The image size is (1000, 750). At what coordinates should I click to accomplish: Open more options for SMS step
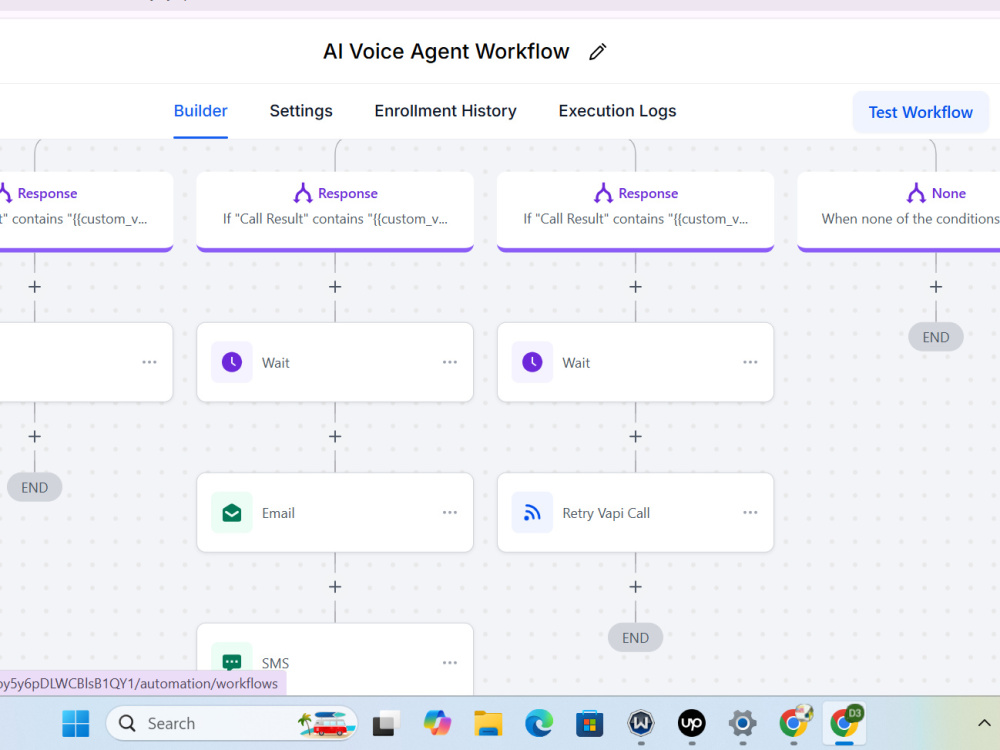[450, 663]
